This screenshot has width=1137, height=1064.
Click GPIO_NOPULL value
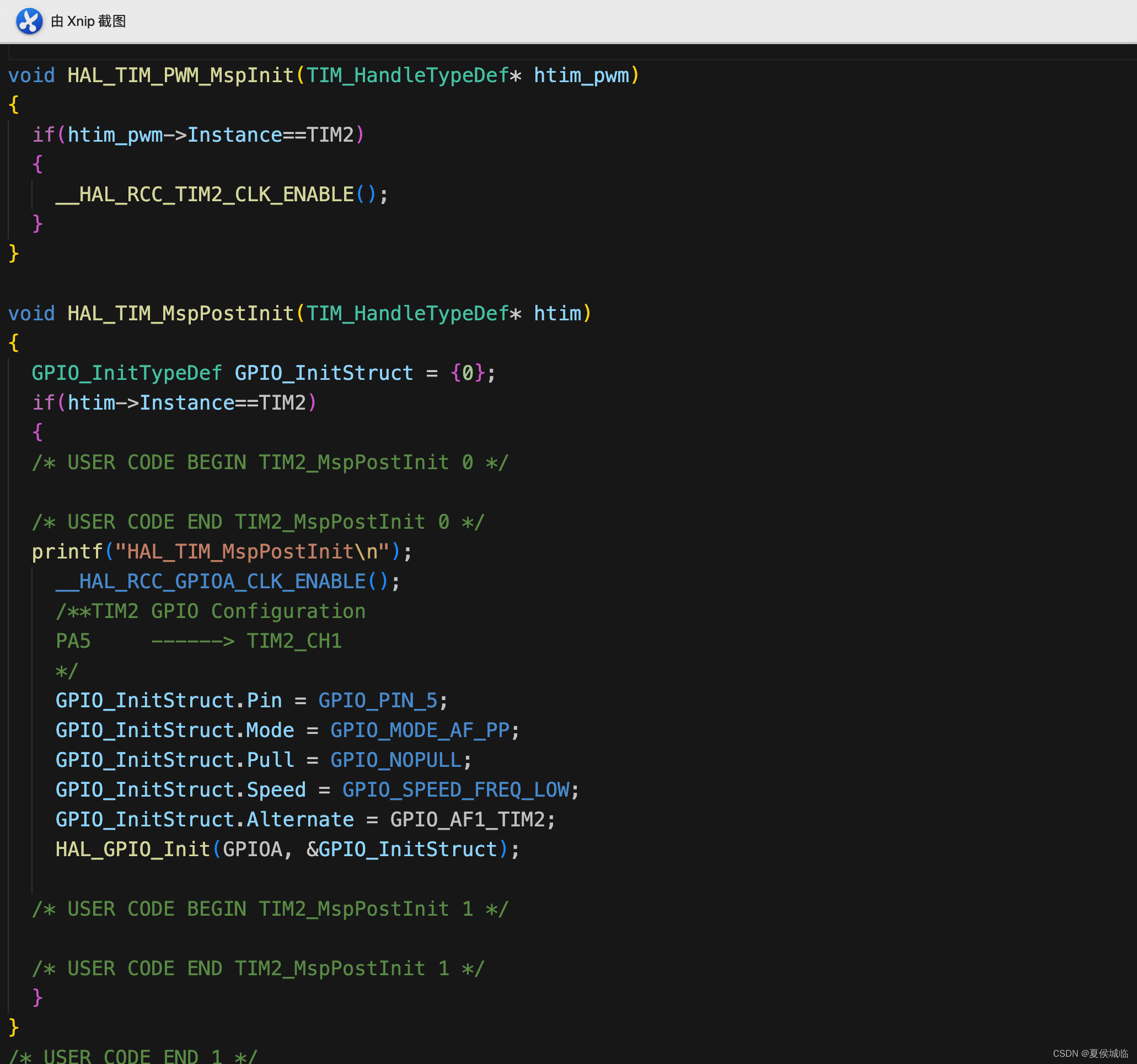coord(396,760)
